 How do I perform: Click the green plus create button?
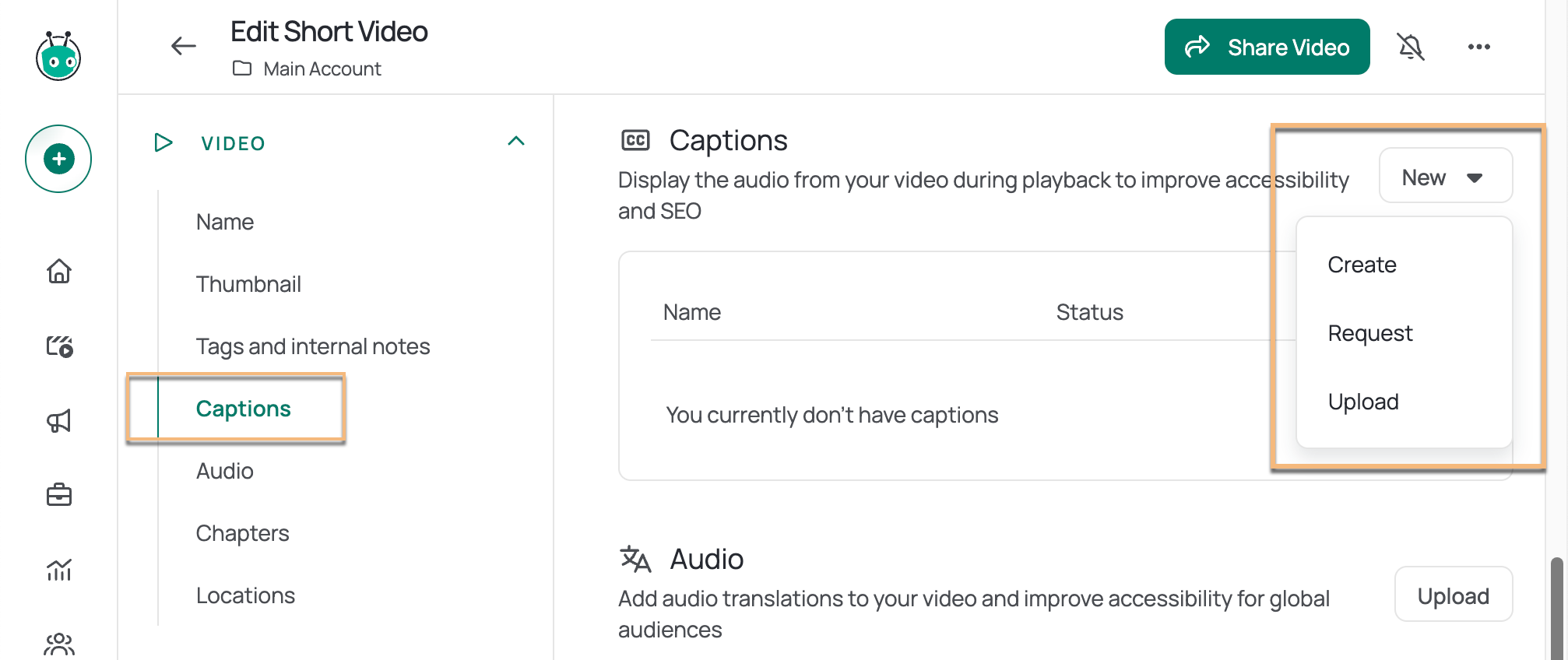(58, 159)
